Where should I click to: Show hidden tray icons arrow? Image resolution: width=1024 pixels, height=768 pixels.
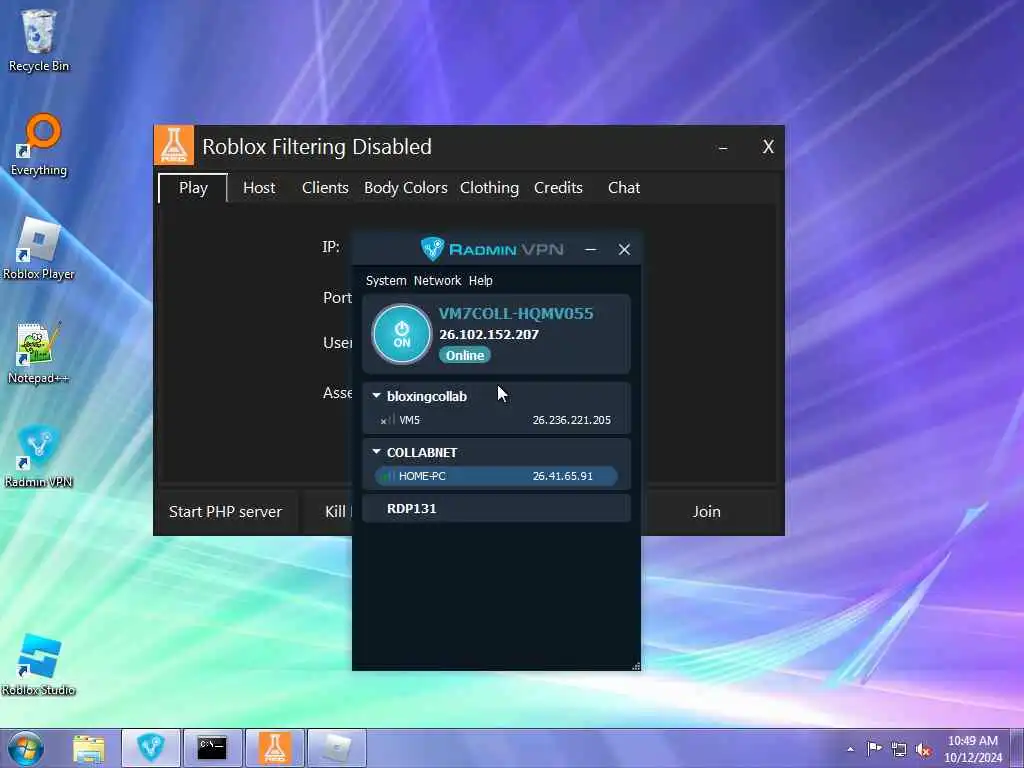tap(850, 749)
